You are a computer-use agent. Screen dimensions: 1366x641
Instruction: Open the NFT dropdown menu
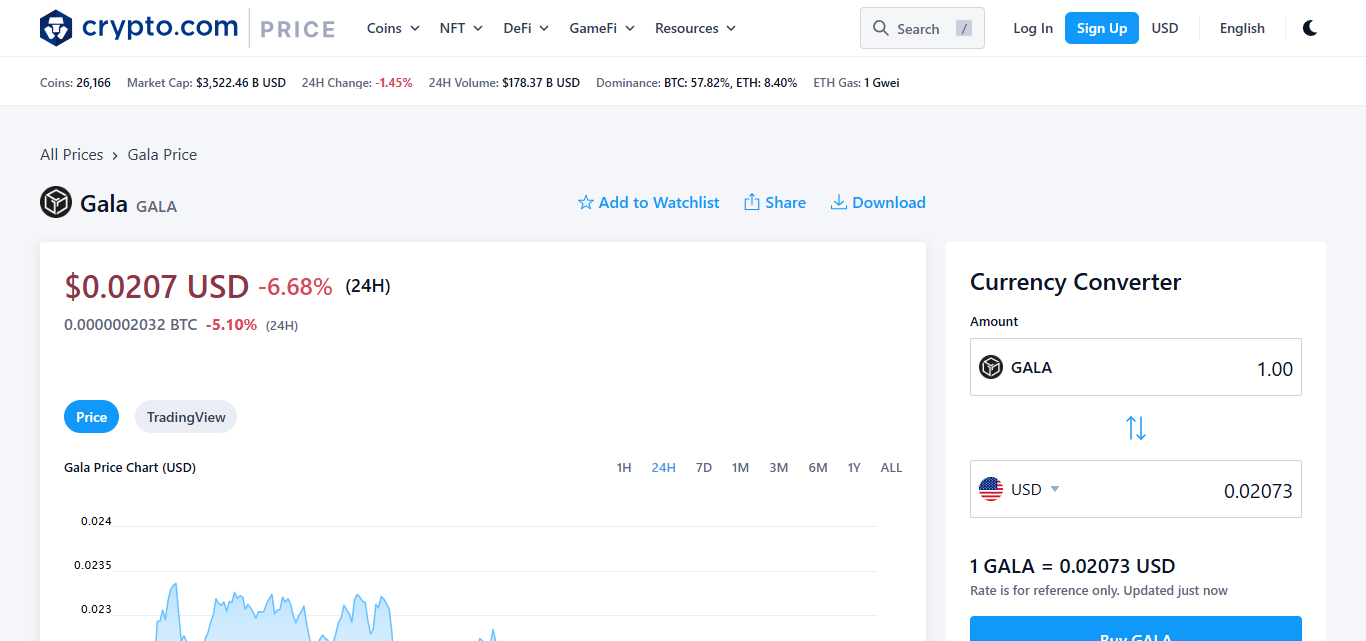461,28
